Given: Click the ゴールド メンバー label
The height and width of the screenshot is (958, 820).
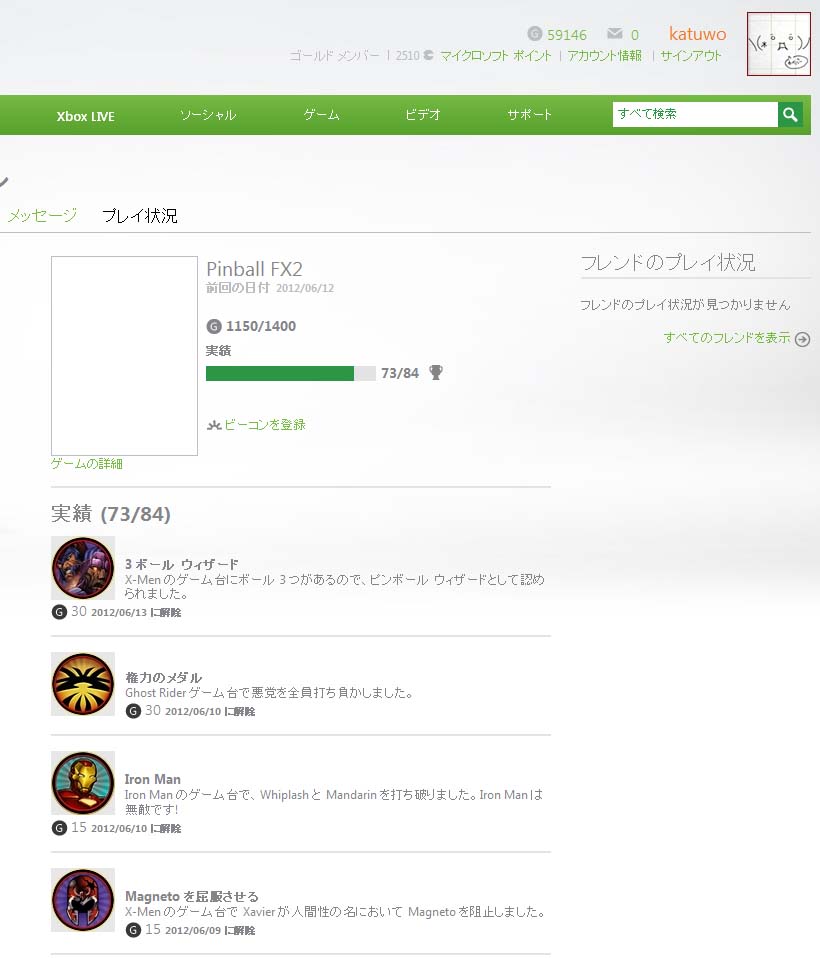Looking at the screenshot, I should point(334,56).
